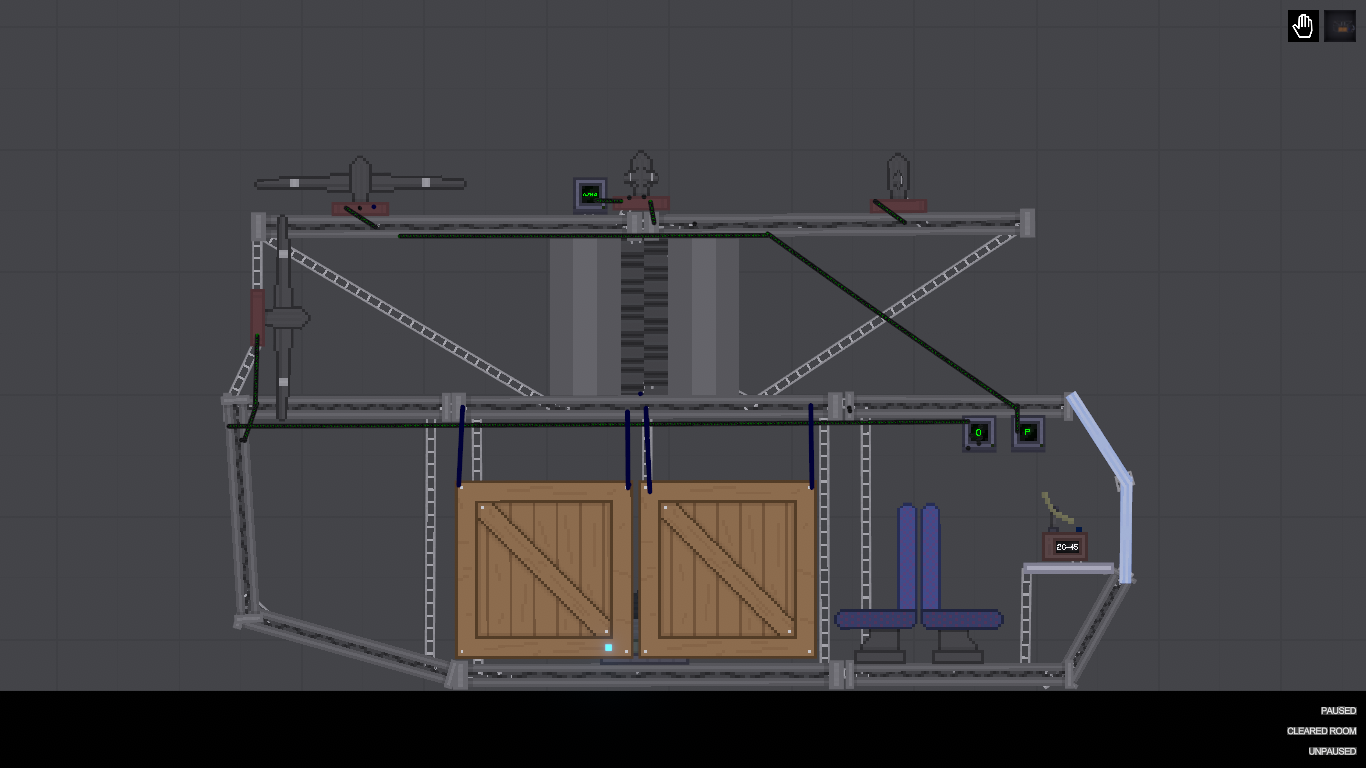Click the large horizontal rotor on the roof
Viewport: 1366px width, 768px height.
point(360,182)
